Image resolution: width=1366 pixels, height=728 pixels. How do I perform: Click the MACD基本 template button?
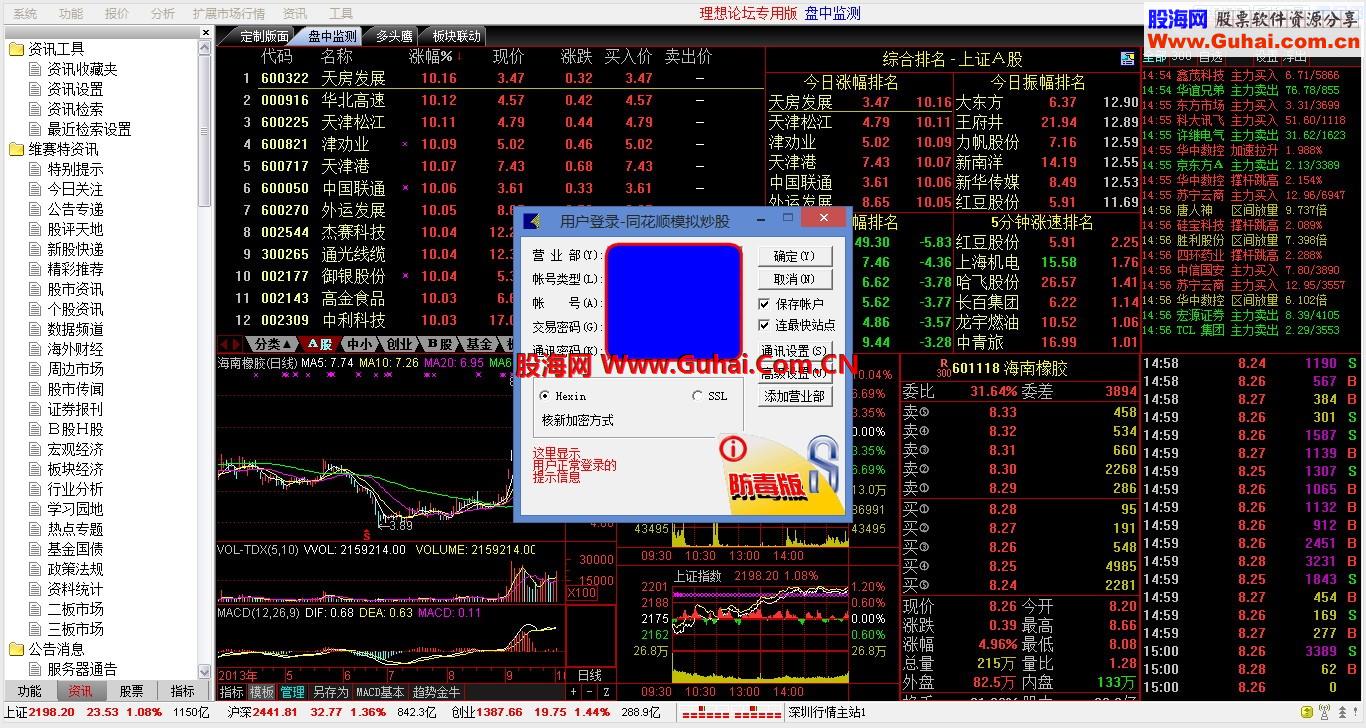pyautogui.click(x=380, y=692)
